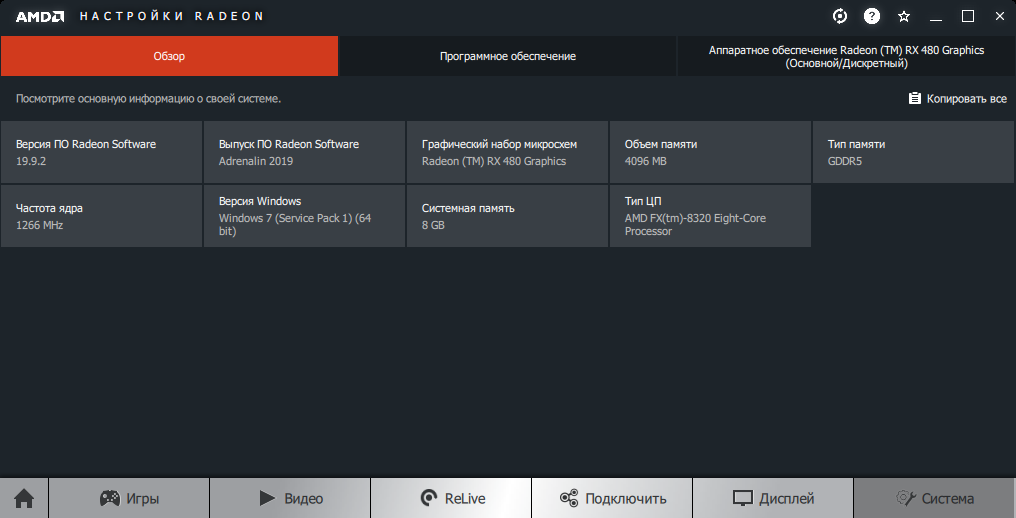Open the Подключить section

click(x=612, y=499)
